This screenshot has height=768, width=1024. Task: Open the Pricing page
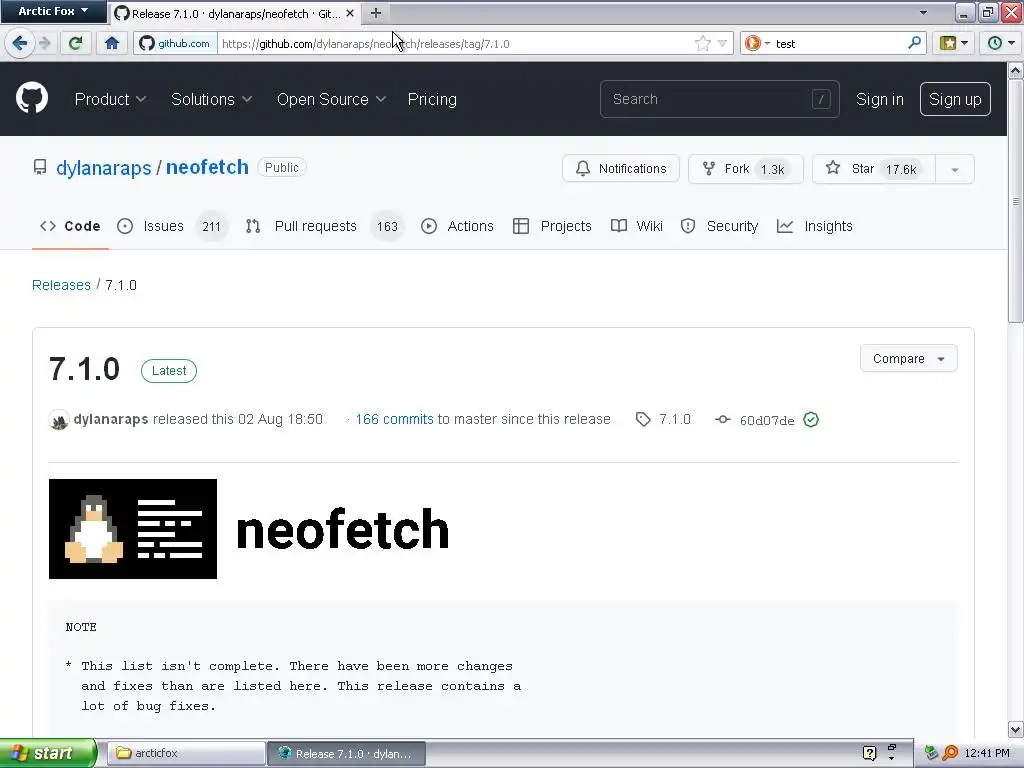[x=432, y=99]
